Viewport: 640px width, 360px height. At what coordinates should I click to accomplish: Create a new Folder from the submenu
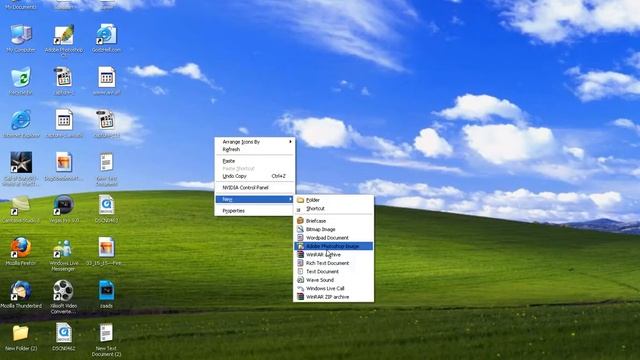pyautogui.click(x=333, y=200)
